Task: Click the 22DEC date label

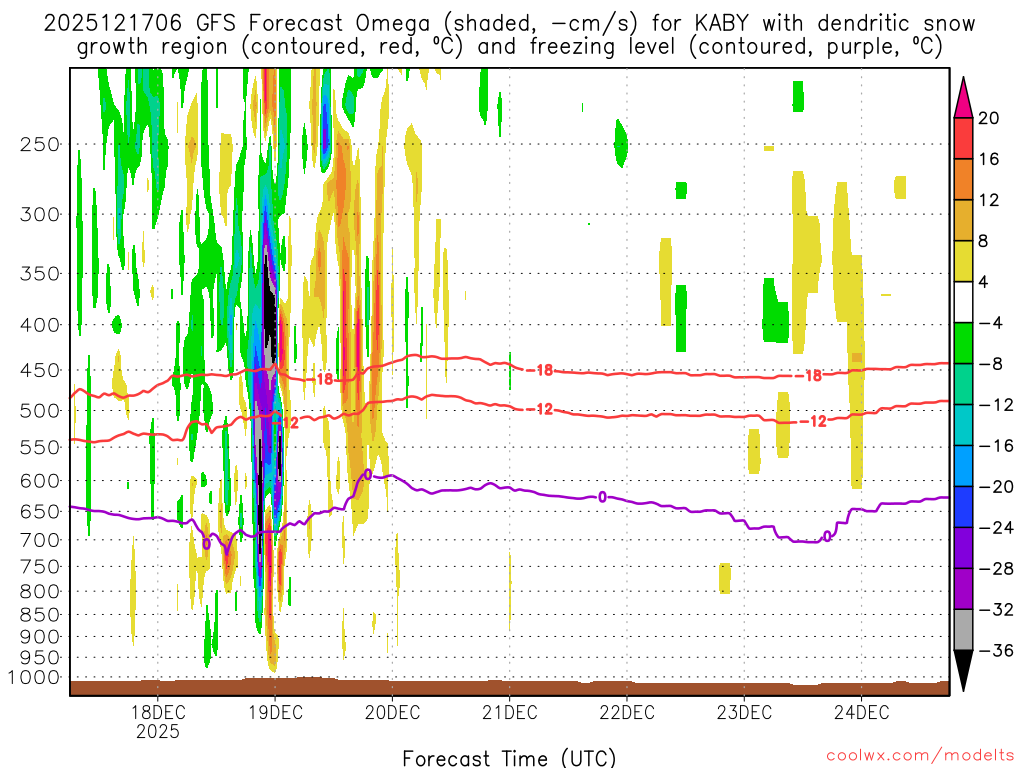Action: click(627, 712)
